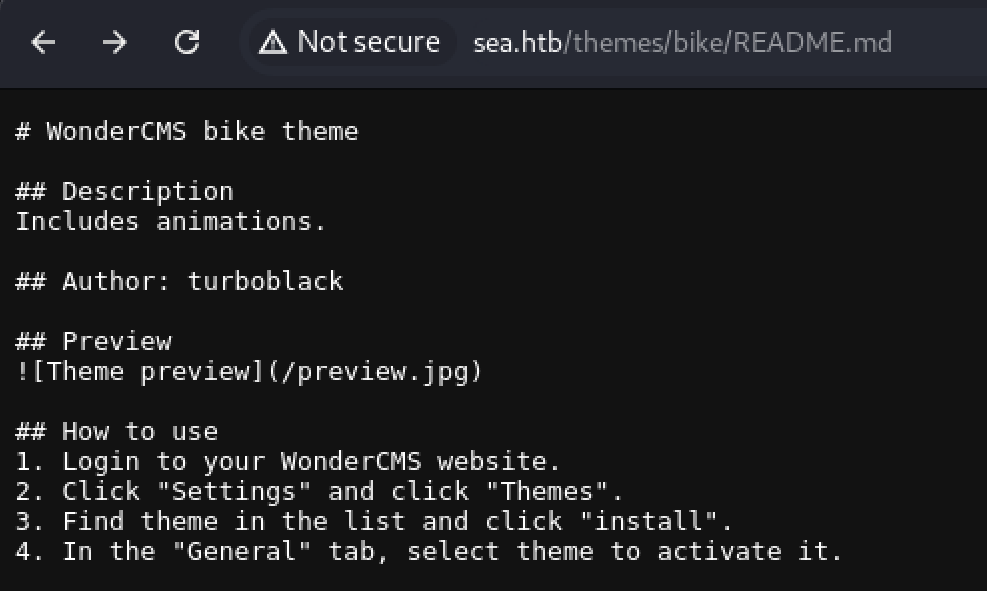Image resolution: width=987 pixels, height=591 pixels.
Task: Click the "## Preview" heading line
Action: click(x=93, y=342)
